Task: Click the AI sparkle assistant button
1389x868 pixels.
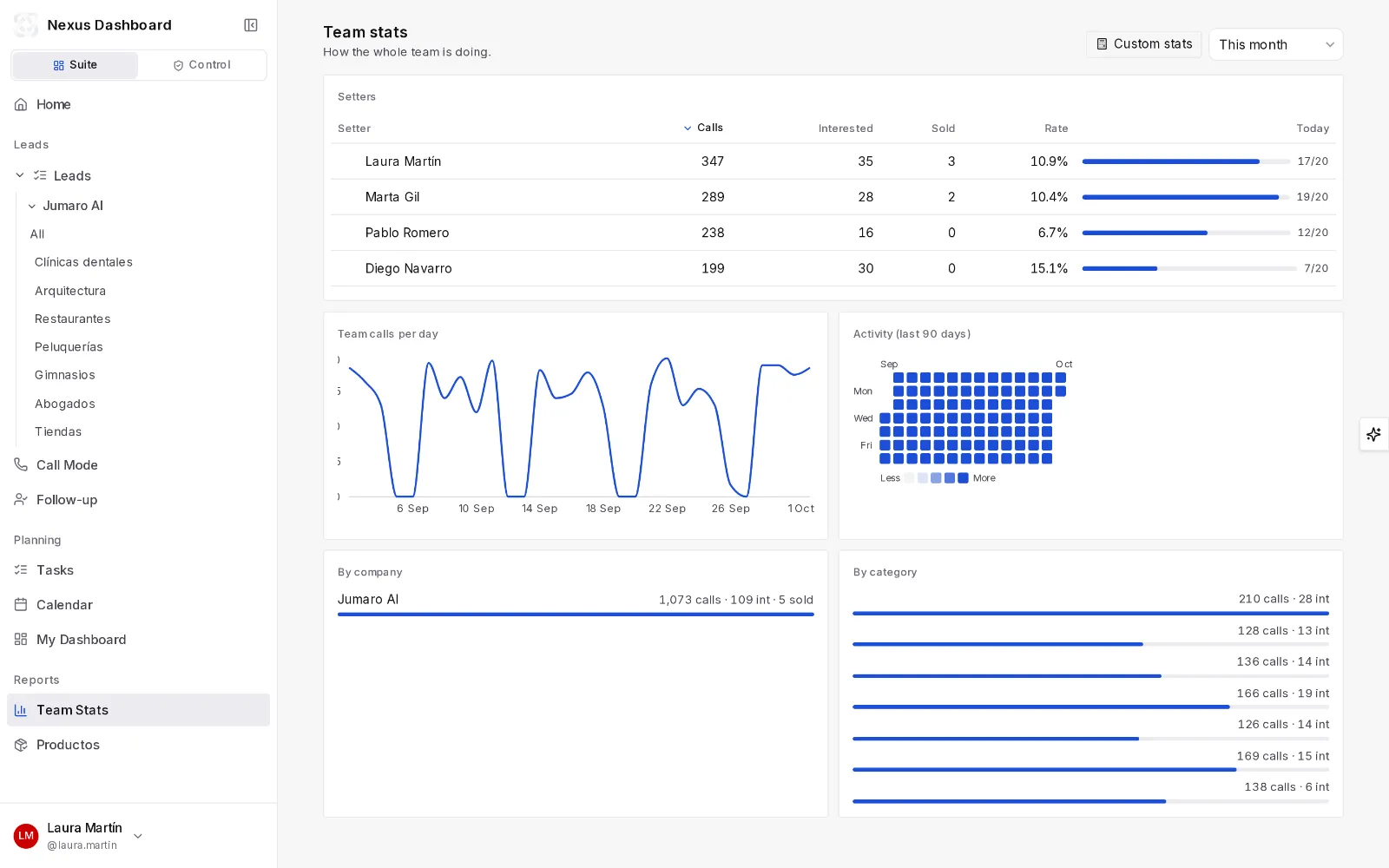Action: coord(1373,434)
